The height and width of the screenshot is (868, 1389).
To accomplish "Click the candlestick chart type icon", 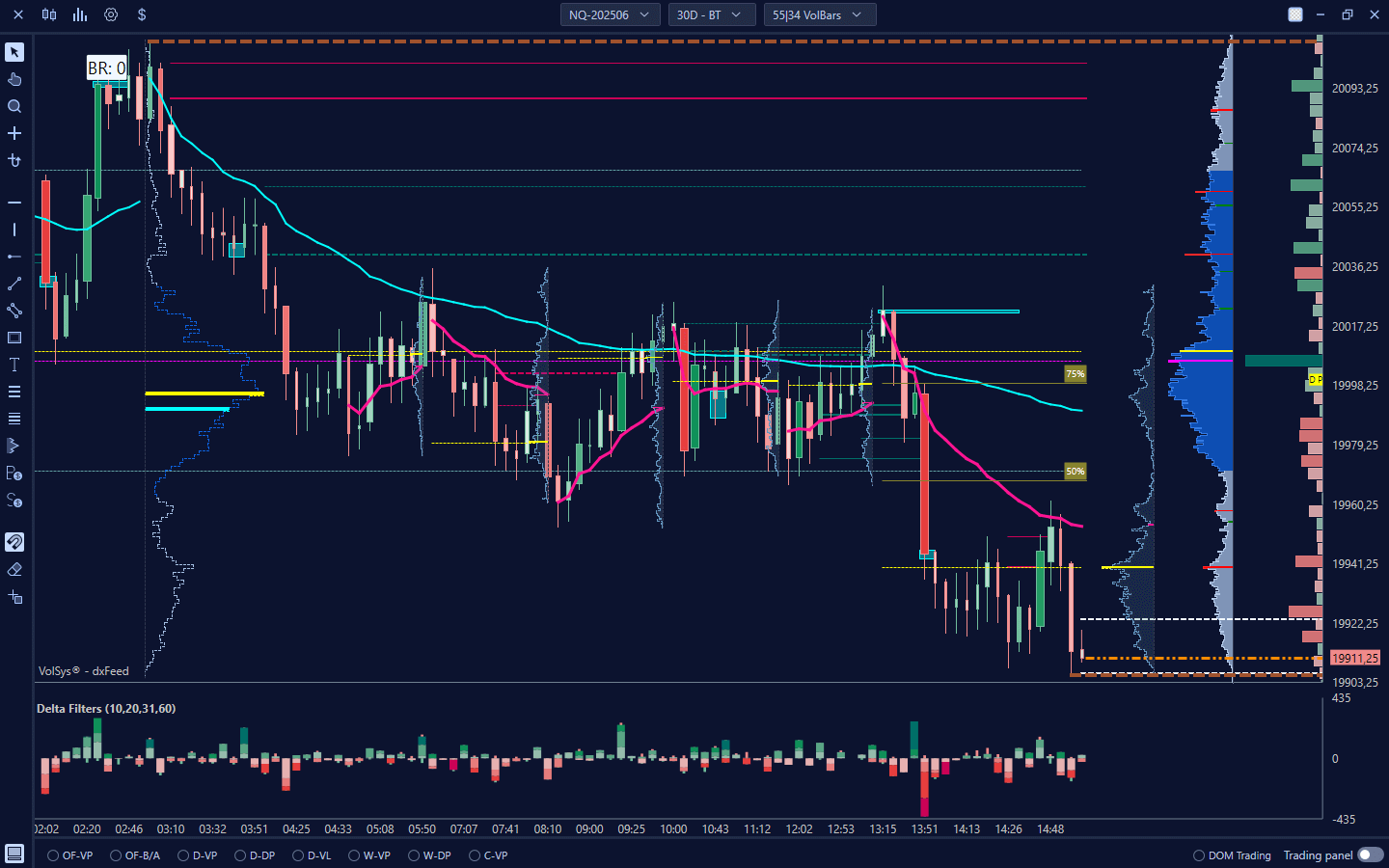I will pyautogui.click(x=49, y=14).
